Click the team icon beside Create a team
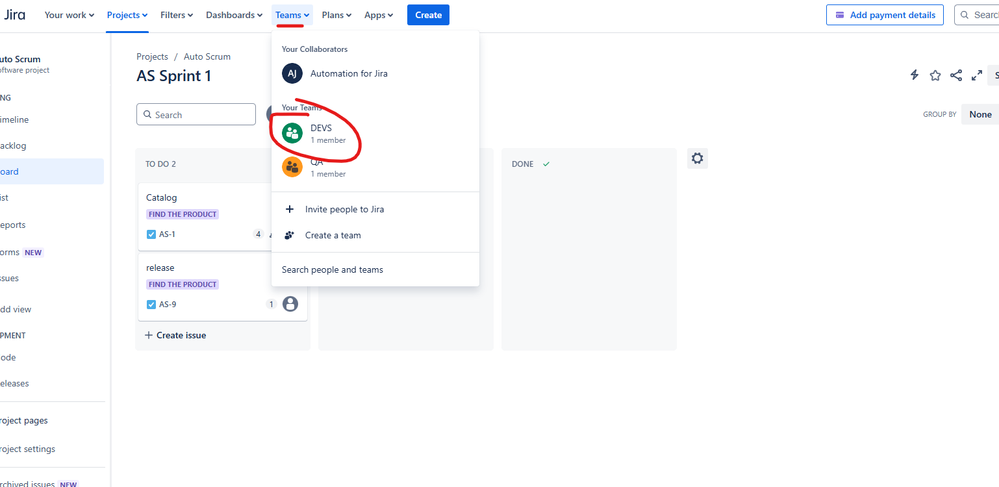999x487 pixels. click(289, 235)
